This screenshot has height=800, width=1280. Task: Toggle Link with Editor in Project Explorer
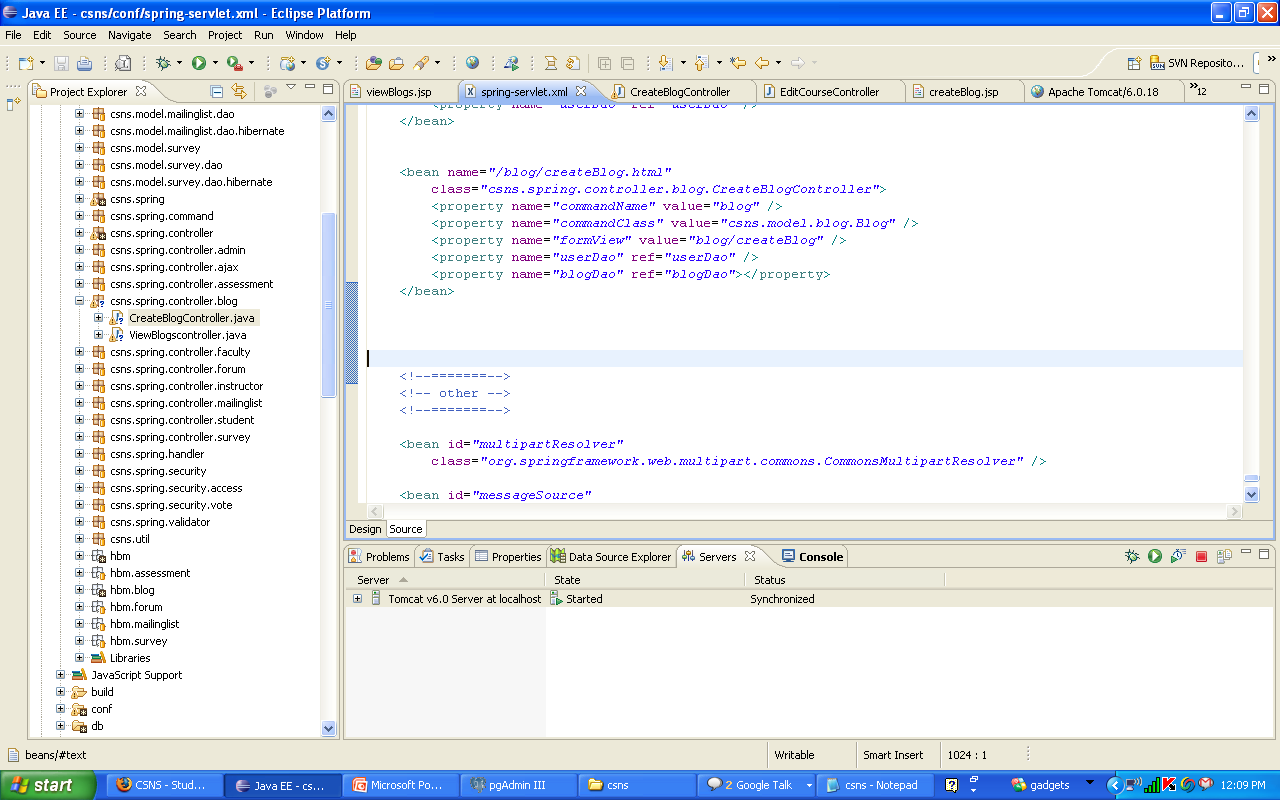pos(239,91)
